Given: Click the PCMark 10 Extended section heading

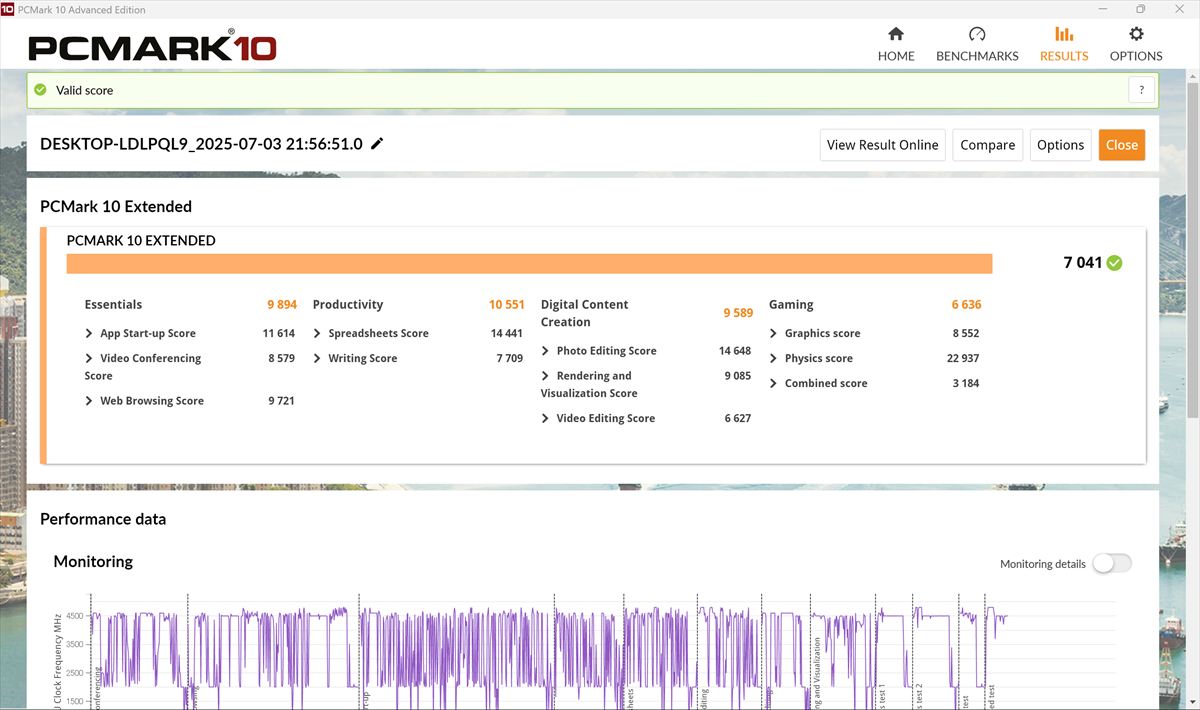Looking at the screenshot, I should (116, 207).
